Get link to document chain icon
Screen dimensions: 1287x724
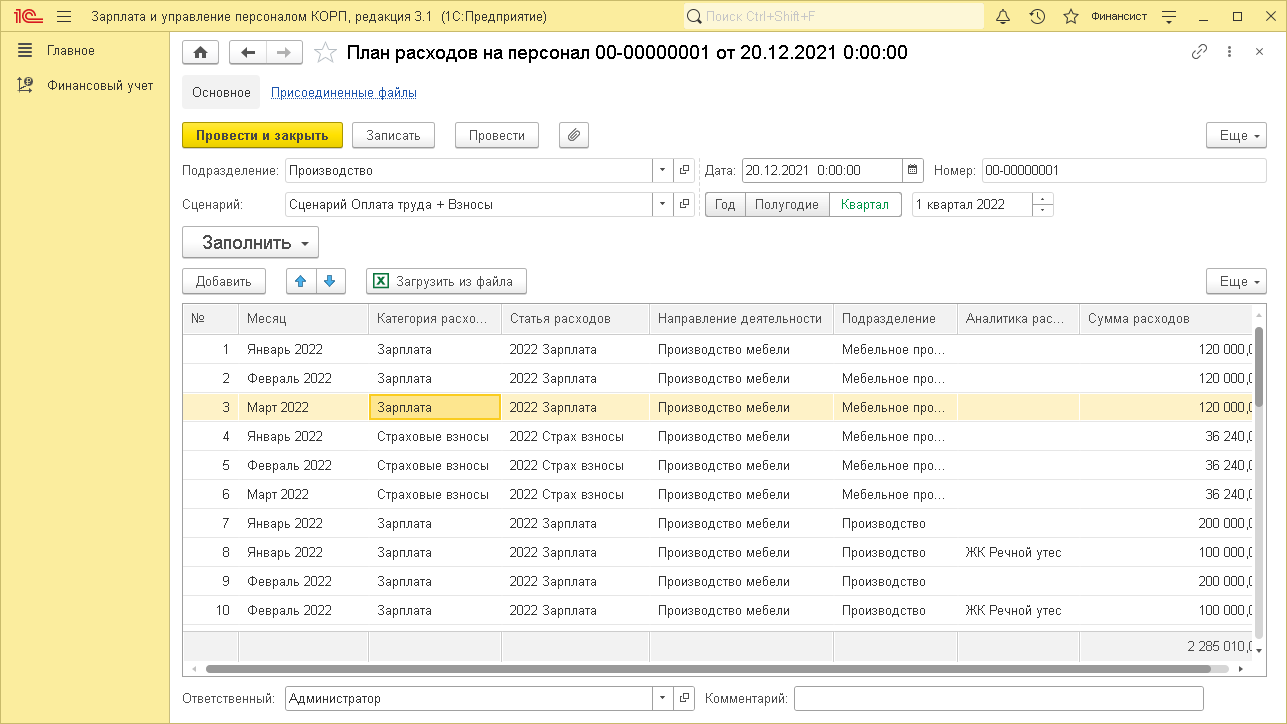(1199, 52)
